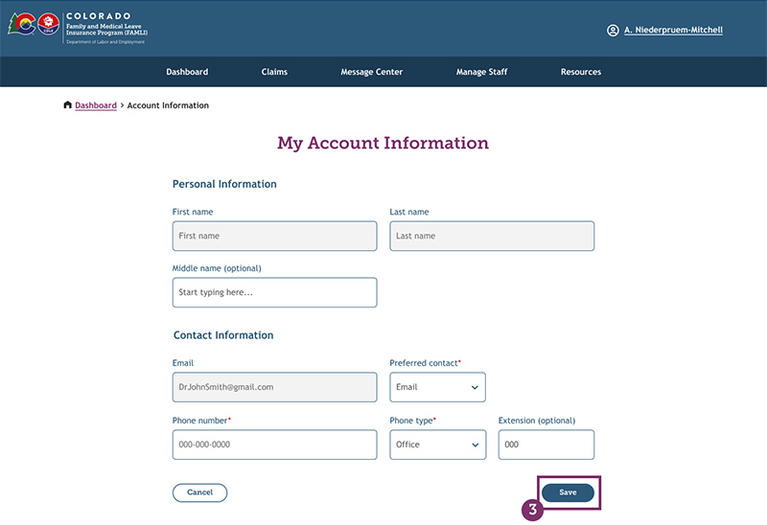Open the Message Center tab
This screenshot has width=767, height=525.
tap(371, 72)
